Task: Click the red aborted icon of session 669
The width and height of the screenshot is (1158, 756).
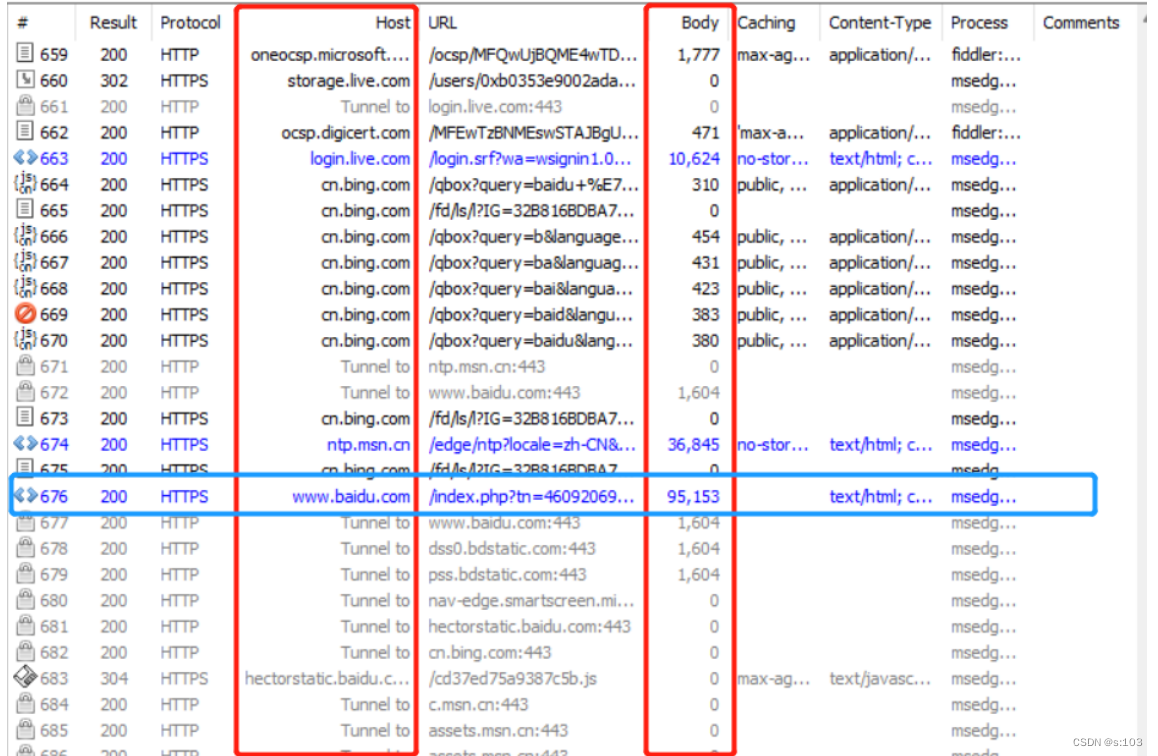Action: click(25, 313)
